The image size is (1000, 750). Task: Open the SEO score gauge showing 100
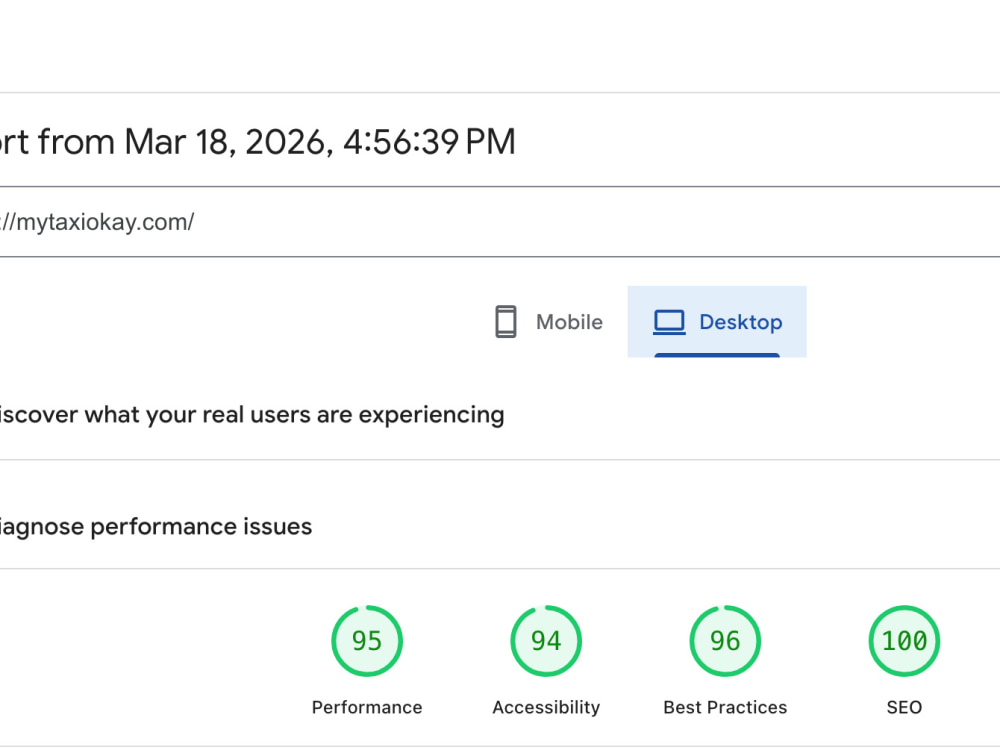point(904,641)
